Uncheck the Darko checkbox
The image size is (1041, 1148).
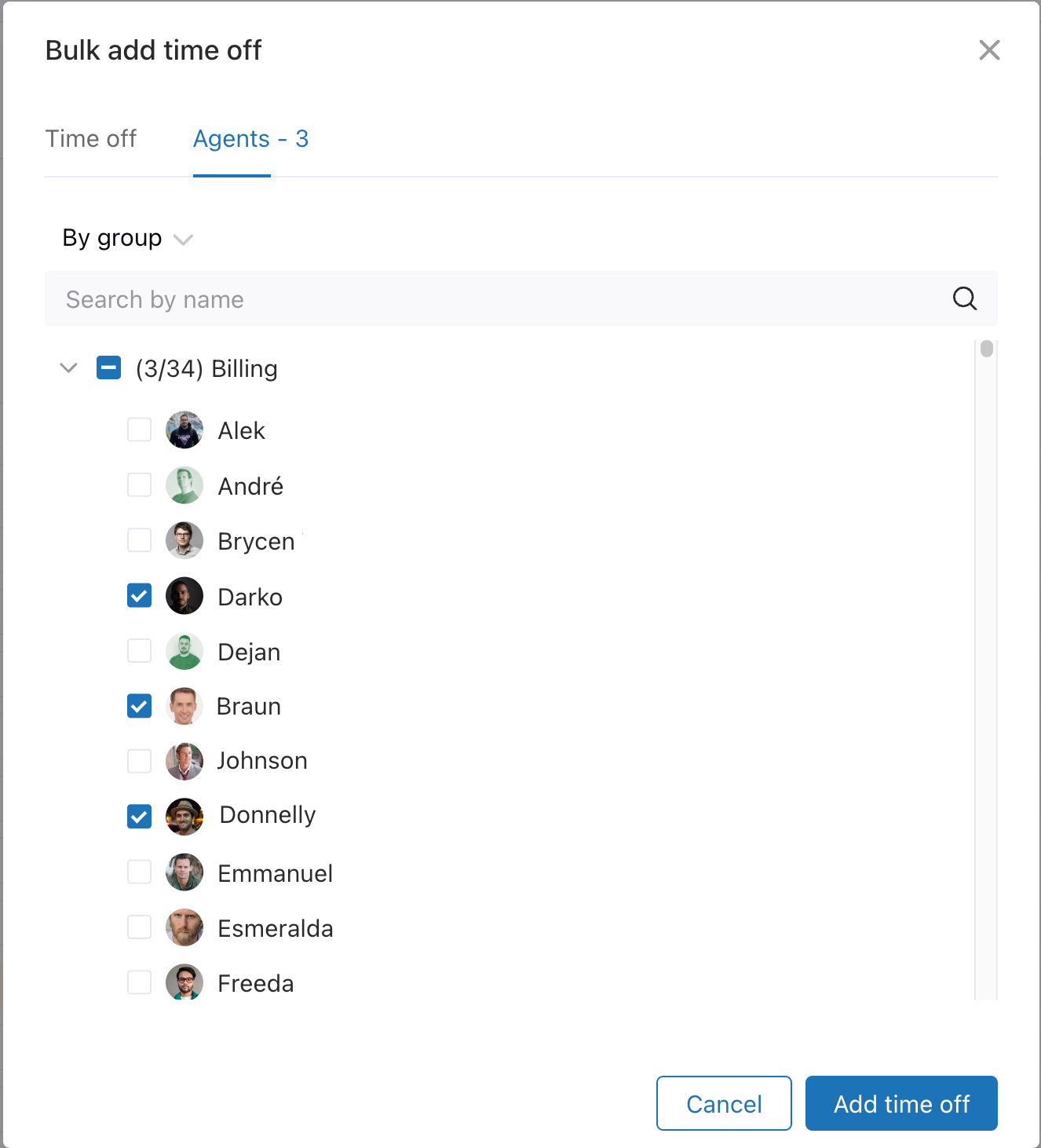[140, 596]
